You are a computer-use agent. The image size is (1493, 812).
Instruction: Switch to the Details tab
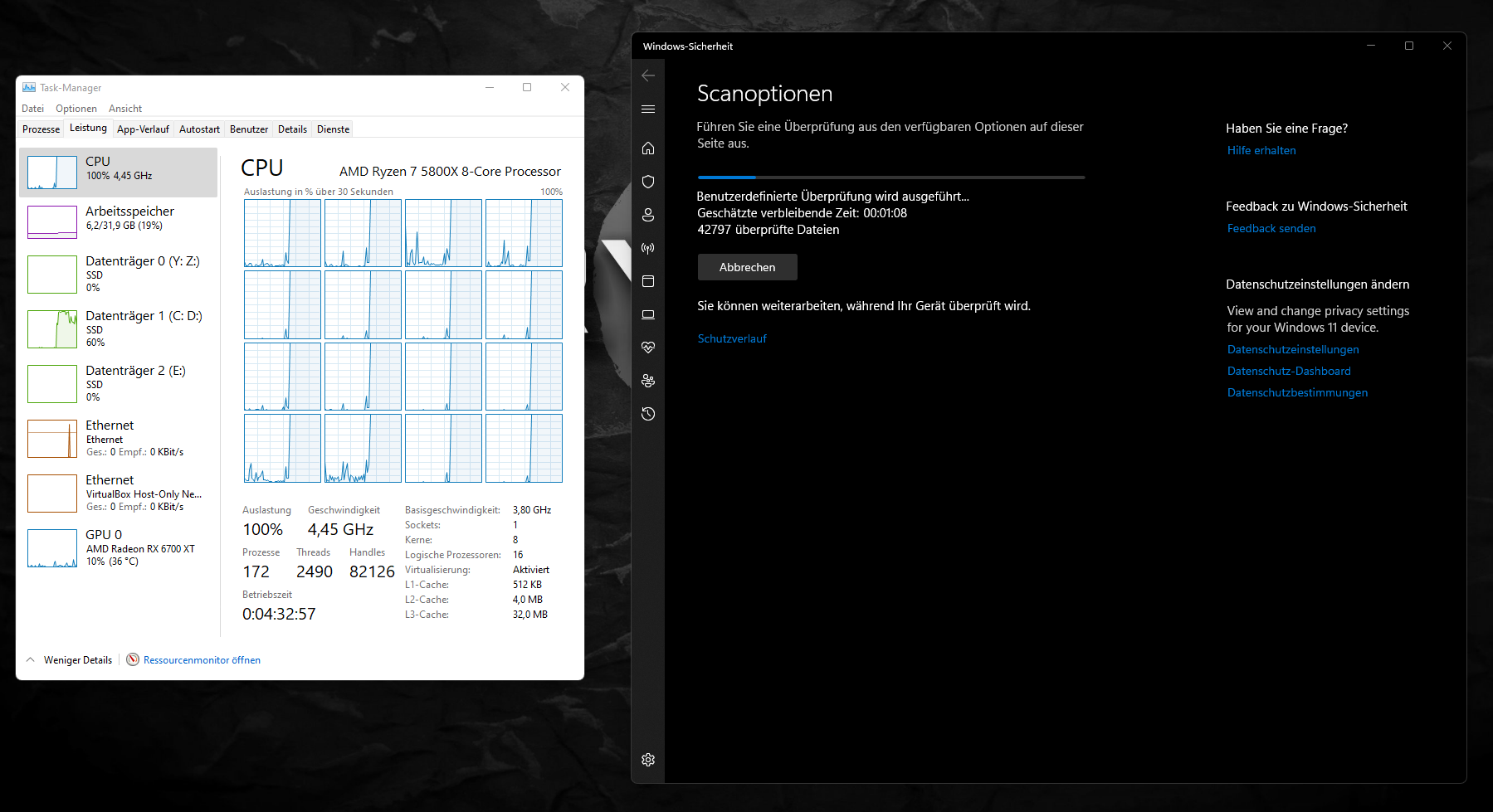[x=292, y=129]
